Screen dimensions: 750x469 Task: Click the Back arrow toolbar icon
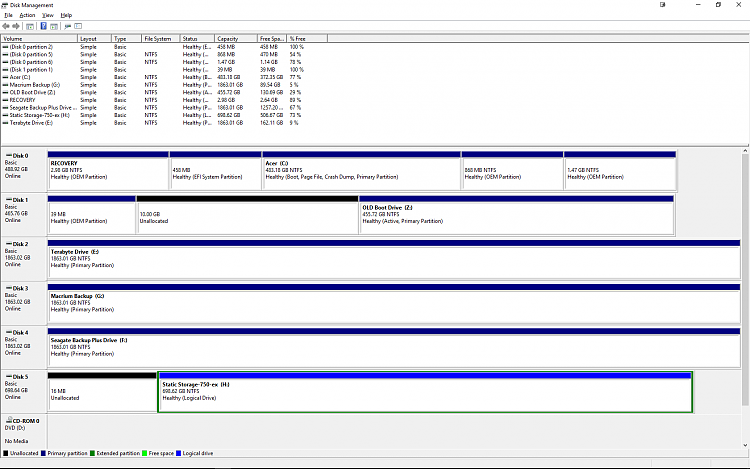coord(7,26)
